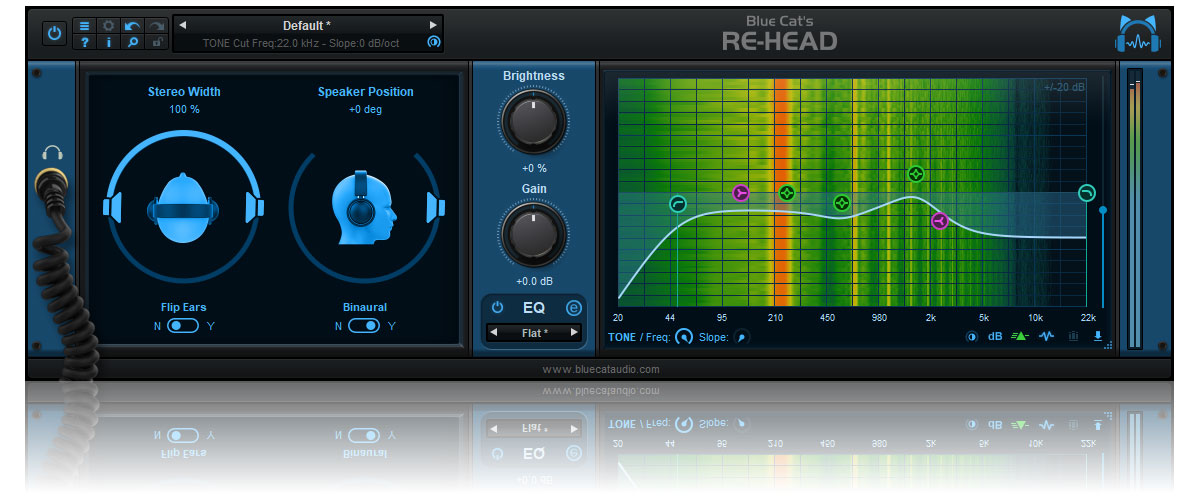Image resolution: width=1200 pixels, height=500 pixels.
Task: Select the magenta high-shelf filter node
Action: point(939,221)
